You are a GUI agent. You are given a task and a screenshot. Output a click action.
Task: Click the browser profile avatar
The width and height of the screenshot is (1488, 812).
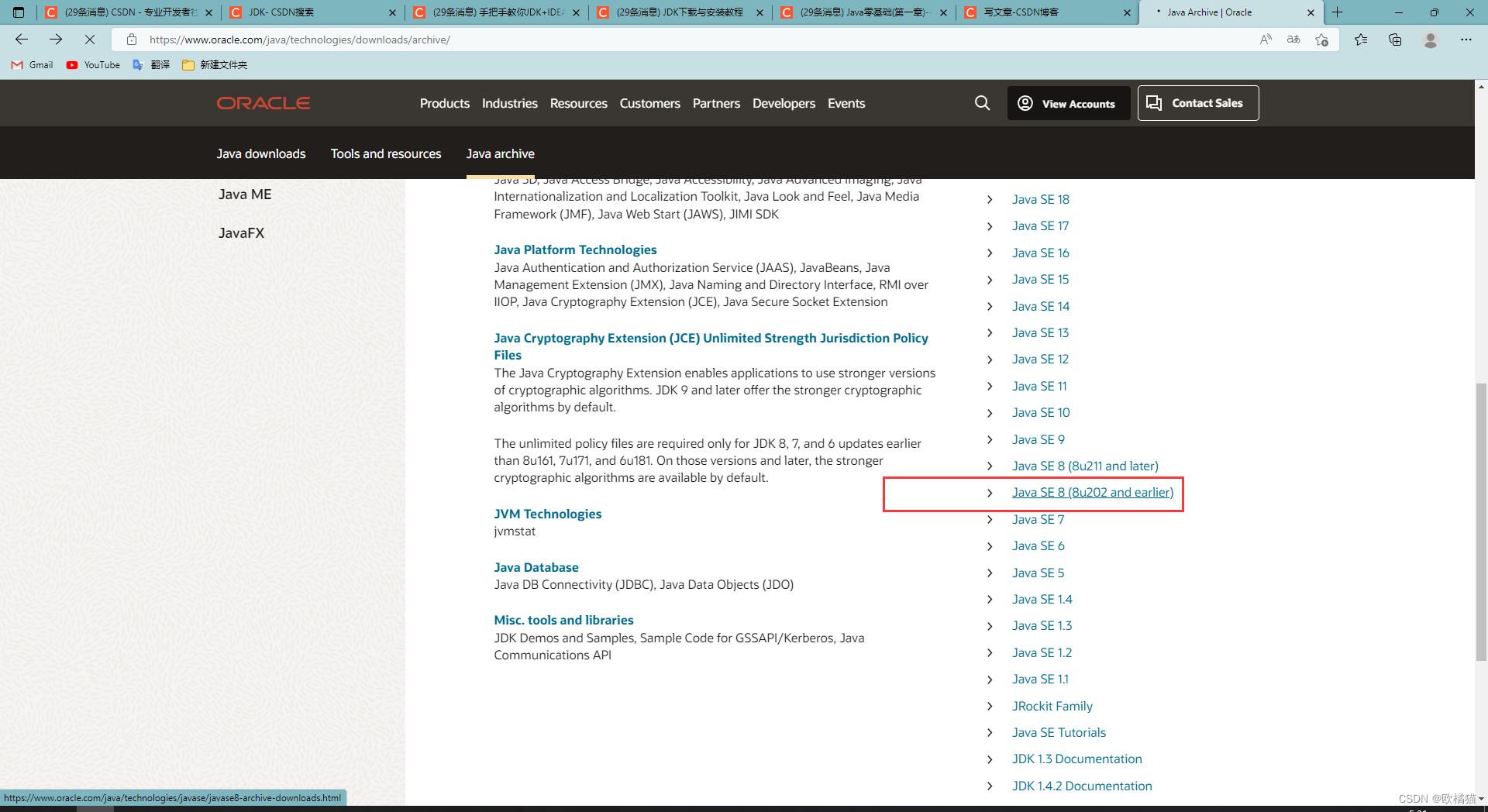click(1431, 40)
